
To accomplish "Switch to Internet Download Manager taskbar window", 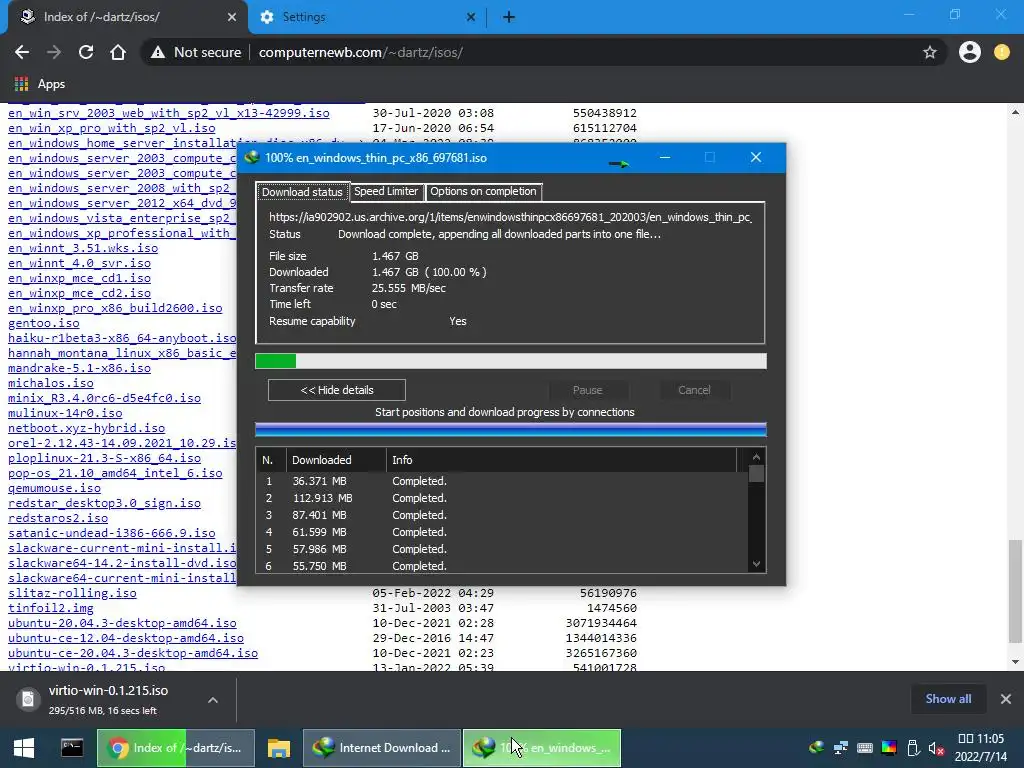I will tap(382, 748).
